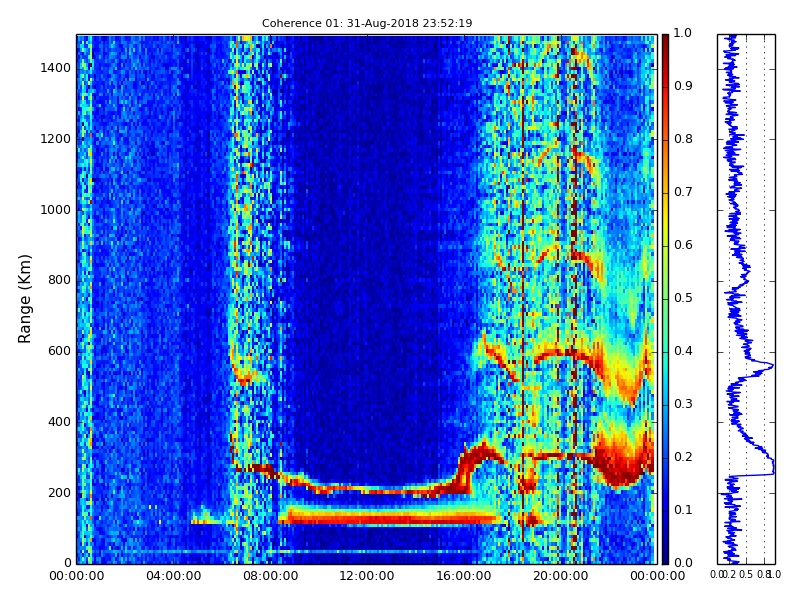Viewport: 800px width, 600px height.
Task: Click the 0.9 colorbar tick label
Action: click(x=683, y=86)
